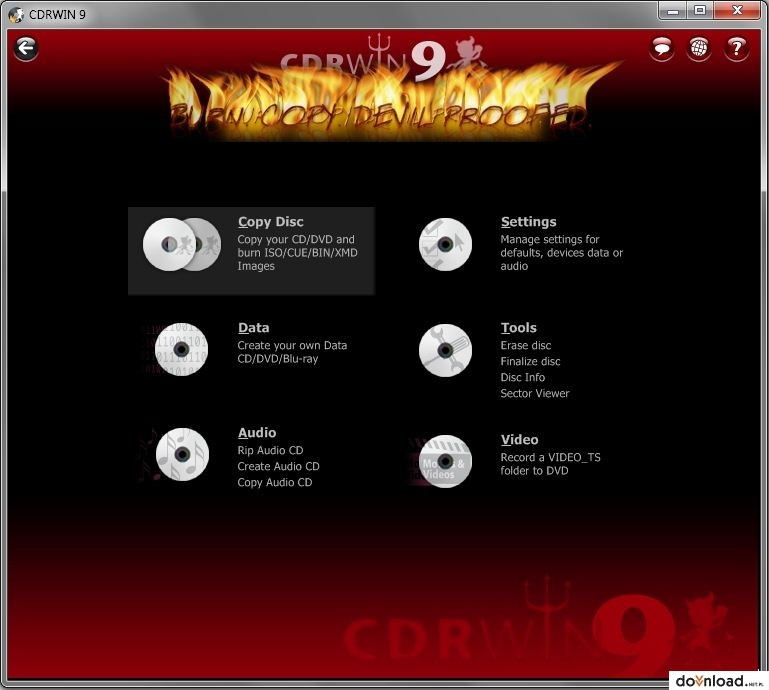Select Rip Audio CD
Image resolution: width=769 pixels, height=690 pixels.
point(270,451)
